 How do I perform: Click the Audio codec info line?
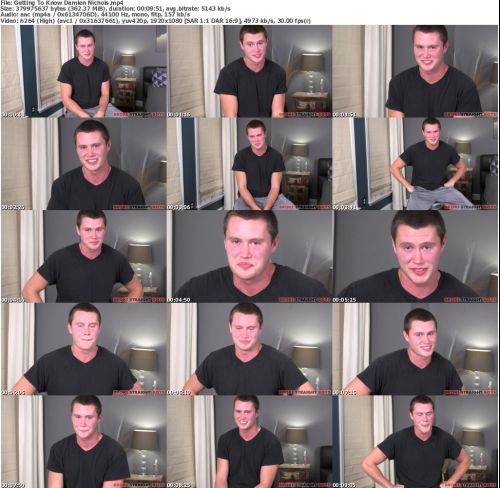click(x=95, y=15)
